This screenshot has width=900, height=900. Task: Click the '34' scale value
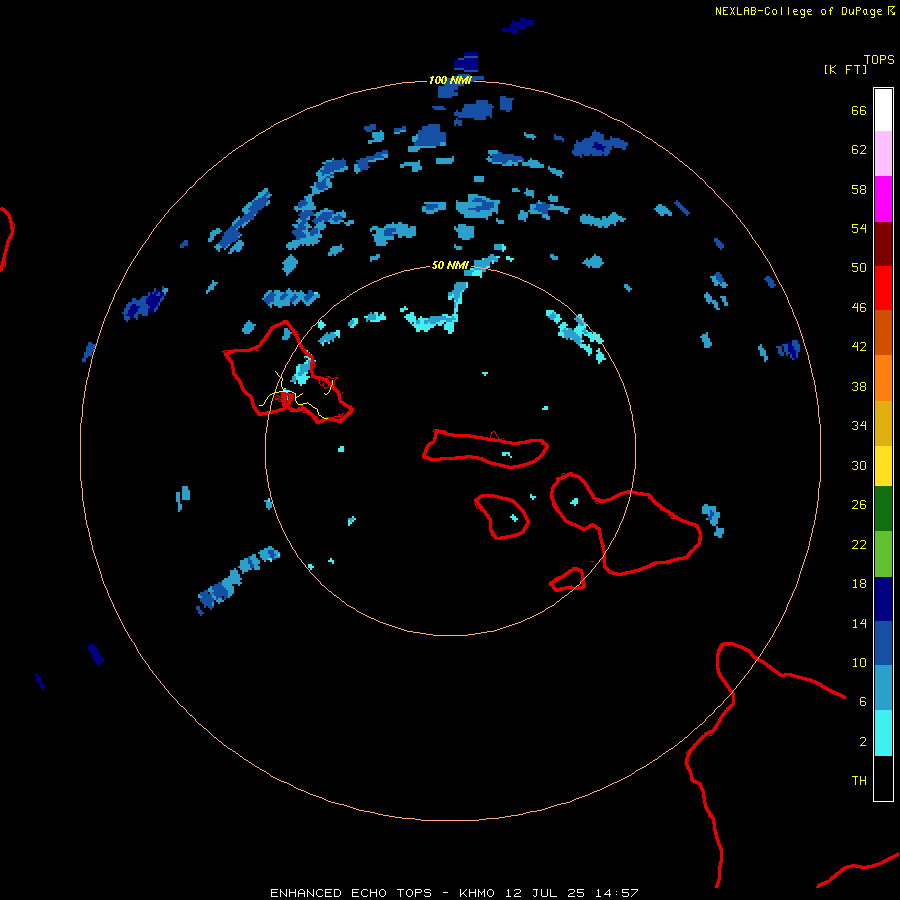859,426
